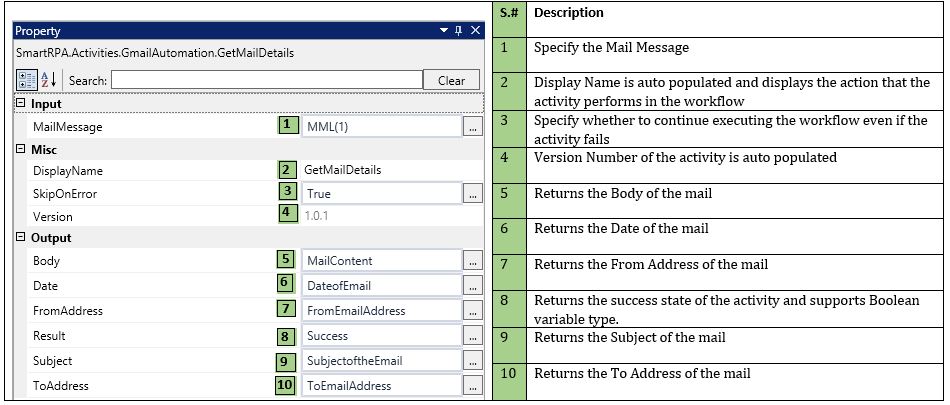Collapse the Output section

point(21,238)
